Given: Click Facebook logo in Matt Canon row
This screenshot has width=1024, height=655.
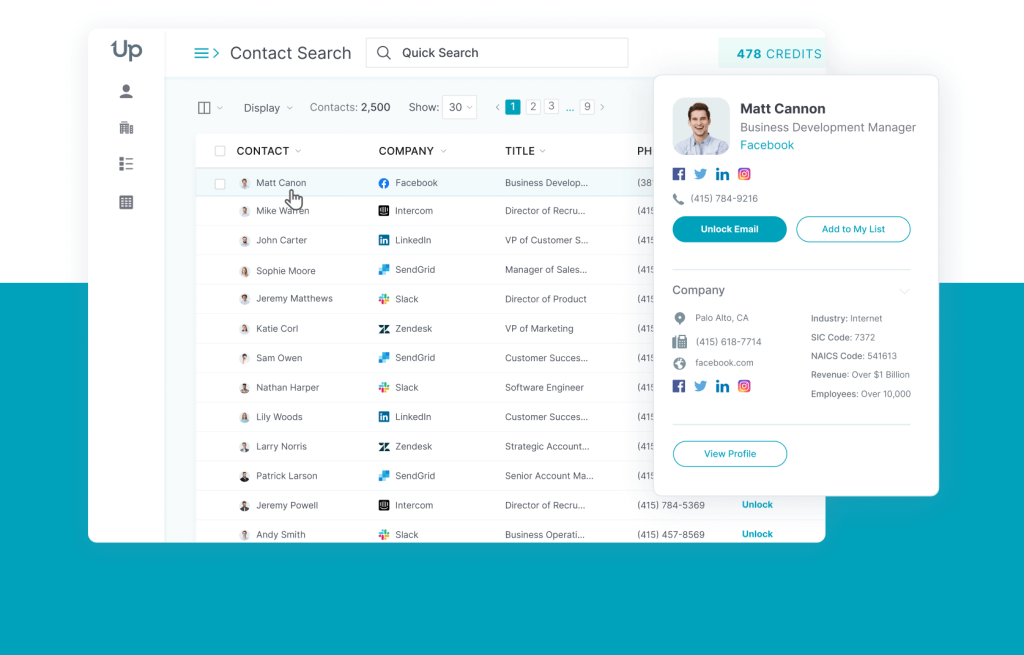Looking at the screenshot, I should tap(384, 184).
